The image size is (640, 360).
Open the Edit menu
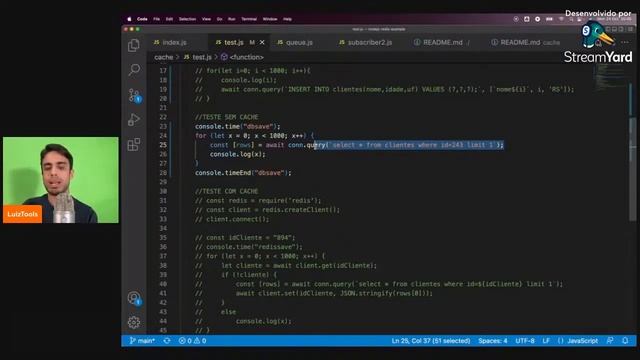point(169,19)
